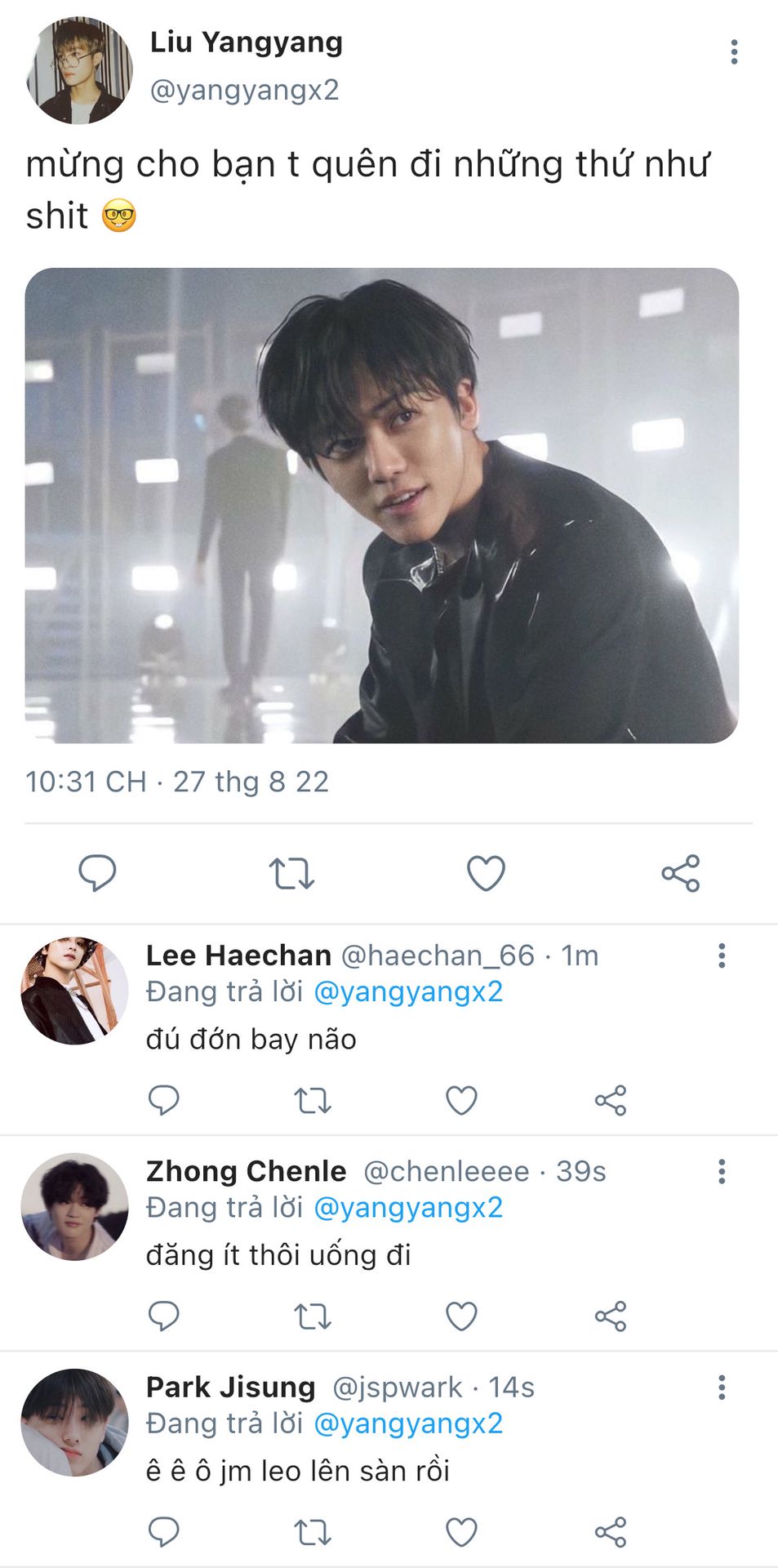Open Liu Yangyang's profile picture
778x1568 pixels.
pos(79,70)
